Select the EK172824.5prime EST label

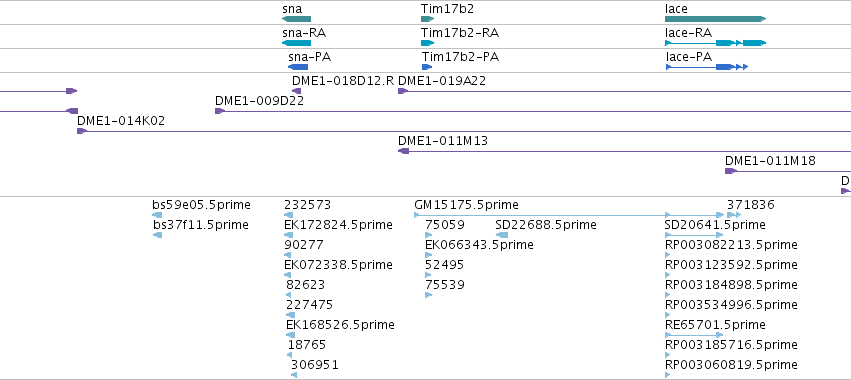(338, 225)
